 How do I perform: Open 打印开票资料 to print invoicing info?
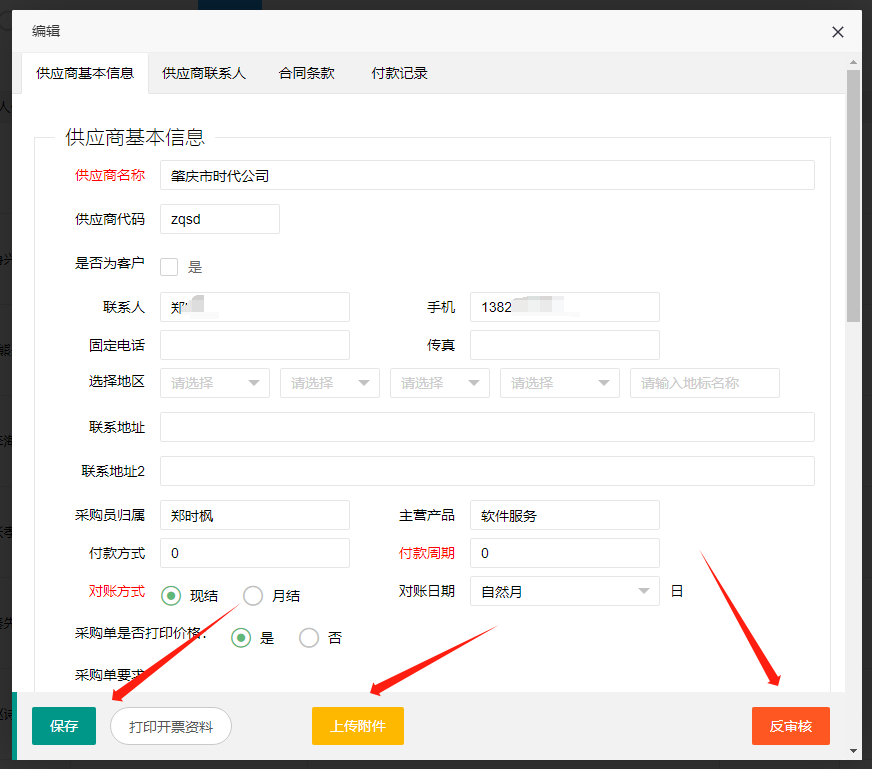click(170, 726)
